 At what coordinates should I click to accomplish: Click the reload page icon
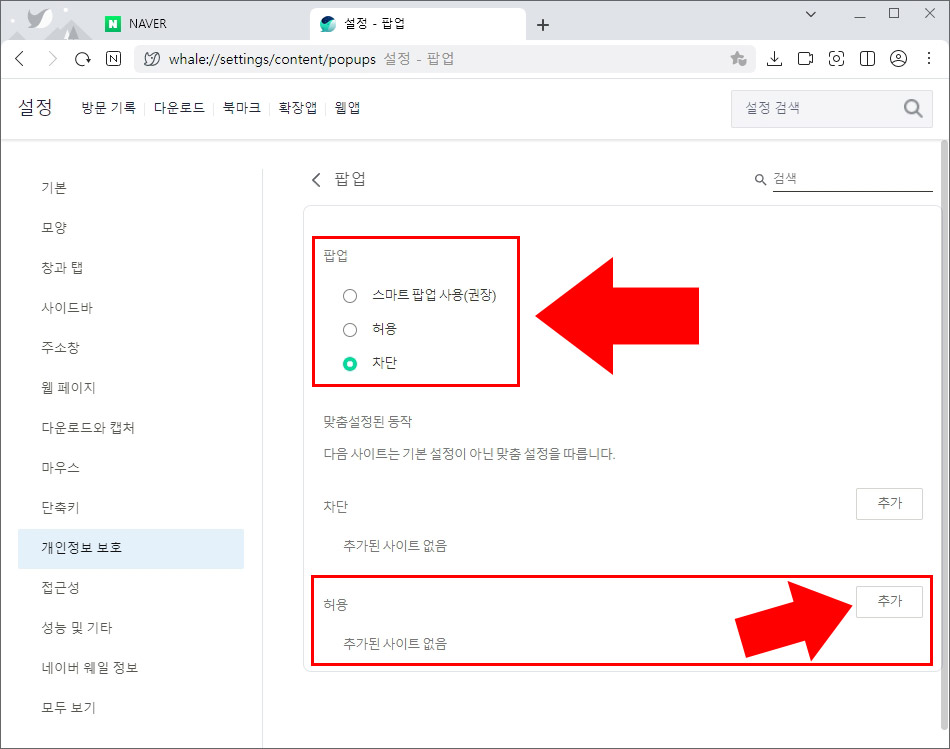click(x=83, y=58)
